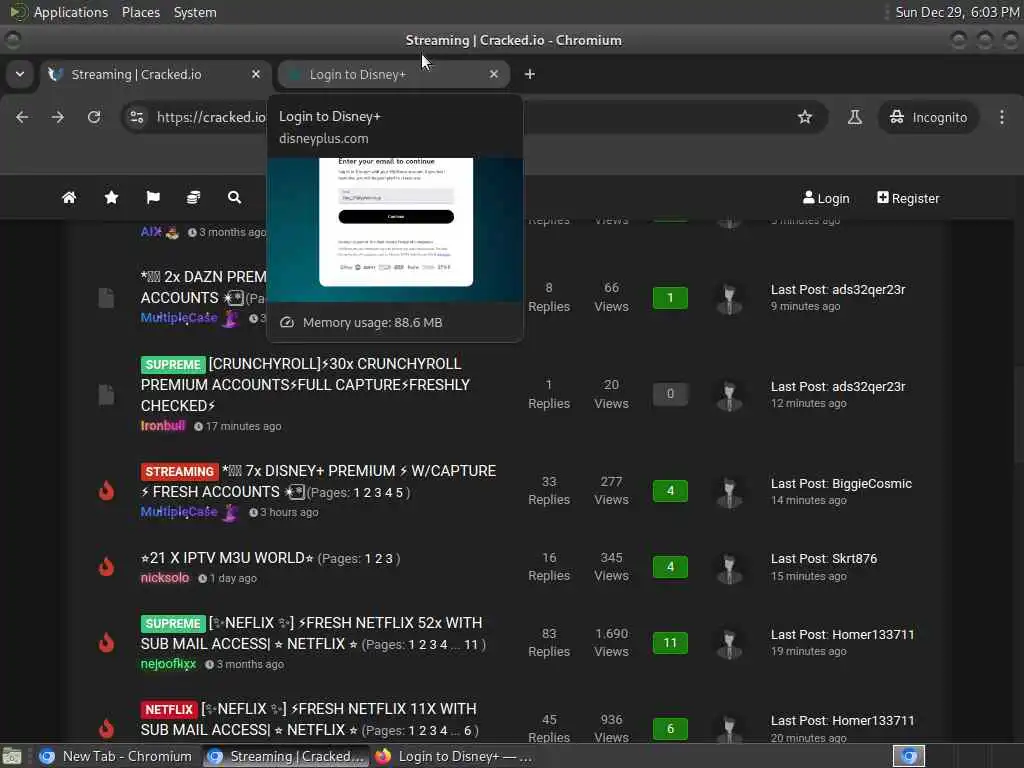Click grey rating badge 0 on Crunchyroll row
1024x768 pixels.
tap(670, 394)
